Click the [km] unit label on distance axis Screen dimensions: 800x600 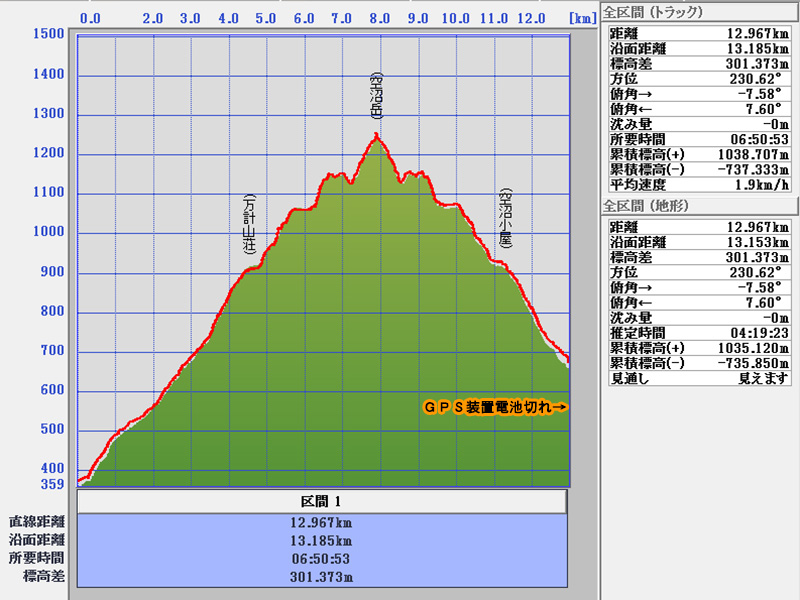[580, 18]
